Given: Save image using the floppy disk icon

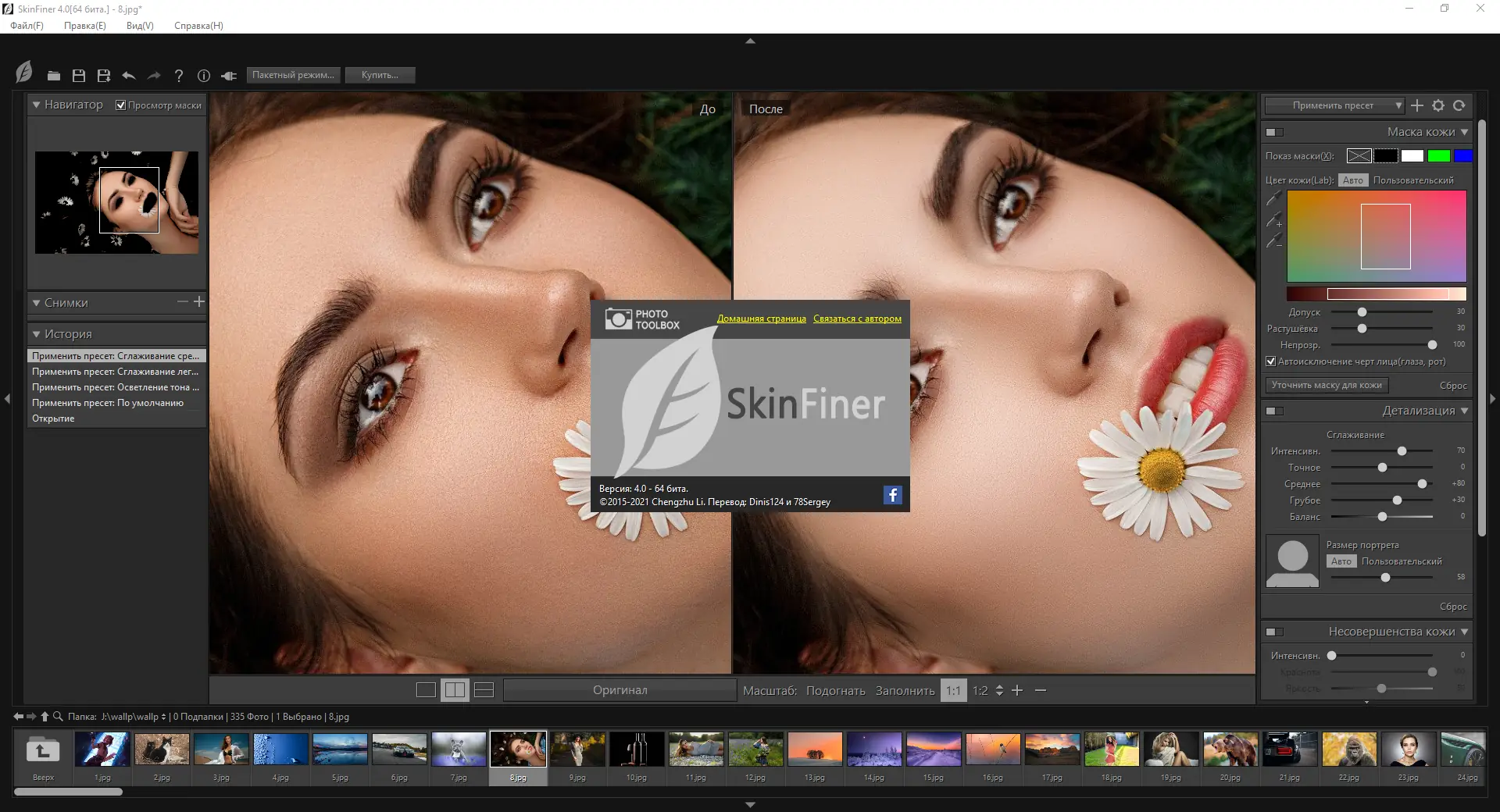Looking at the screenshot, I should pyautogui.click(x=78, y=76).
